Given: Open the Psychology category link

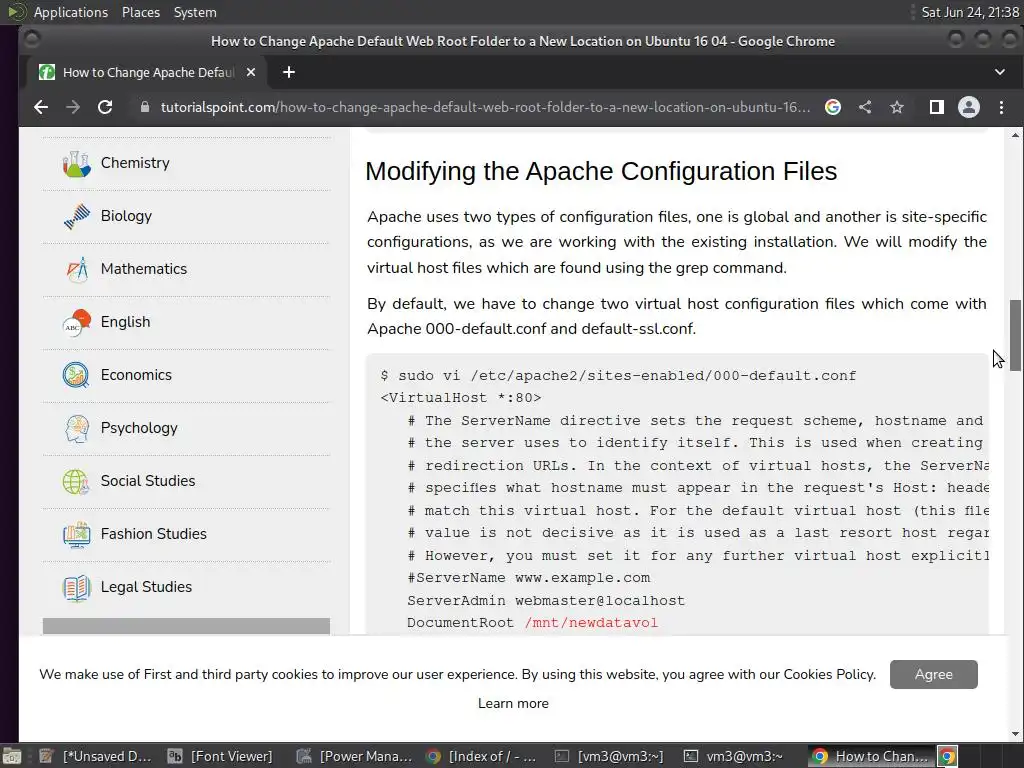Looking at the screenshot, I should point(139,428).
